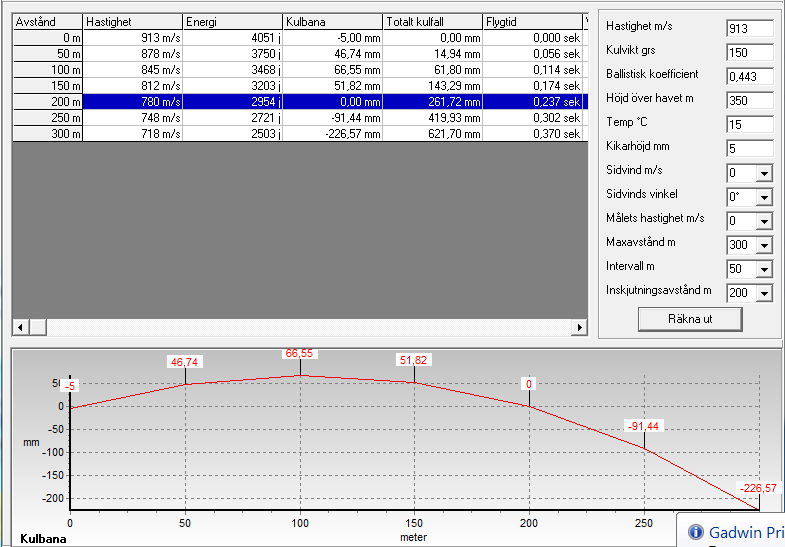Select the Ballistisk koefficient input field
The image size is (785, 547).
pos(749,77)
